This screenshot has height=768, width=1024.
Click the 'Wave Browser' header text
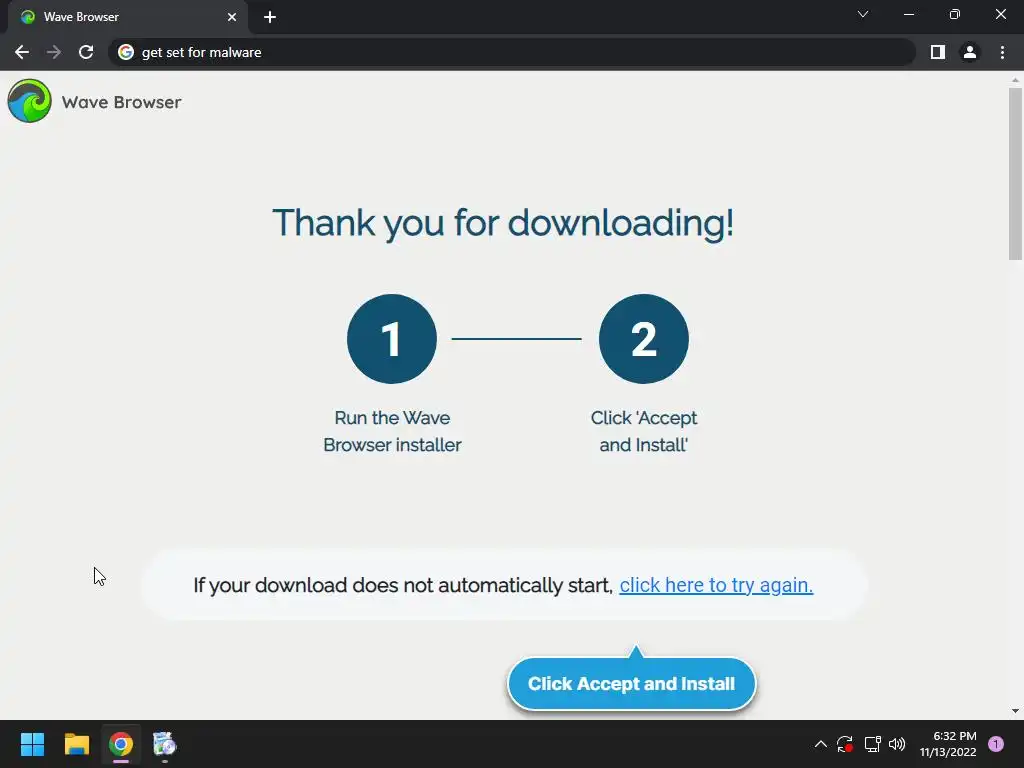coord(121,102)
